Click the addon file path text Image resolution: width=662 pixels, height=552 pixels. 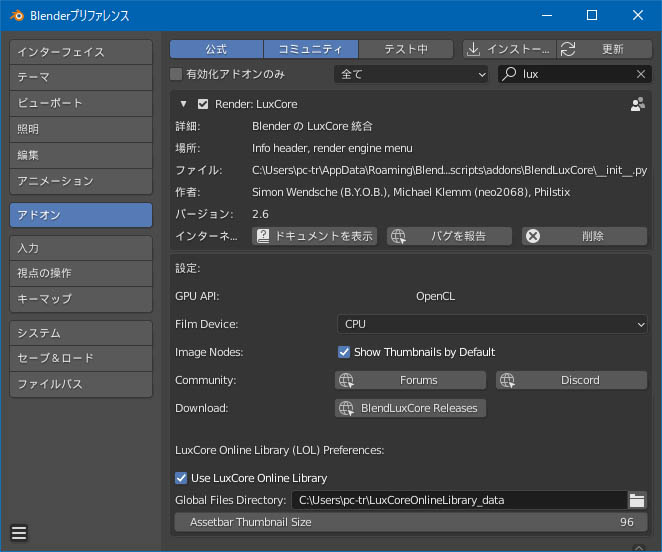click(449, 170)
